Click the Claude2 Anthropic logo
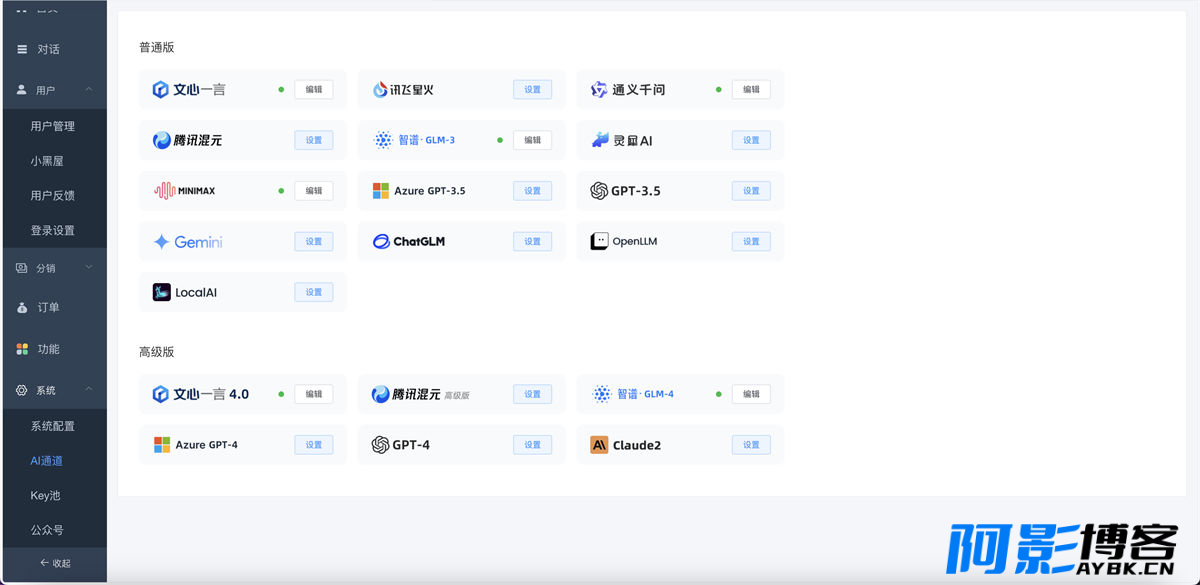 point(600,445)
